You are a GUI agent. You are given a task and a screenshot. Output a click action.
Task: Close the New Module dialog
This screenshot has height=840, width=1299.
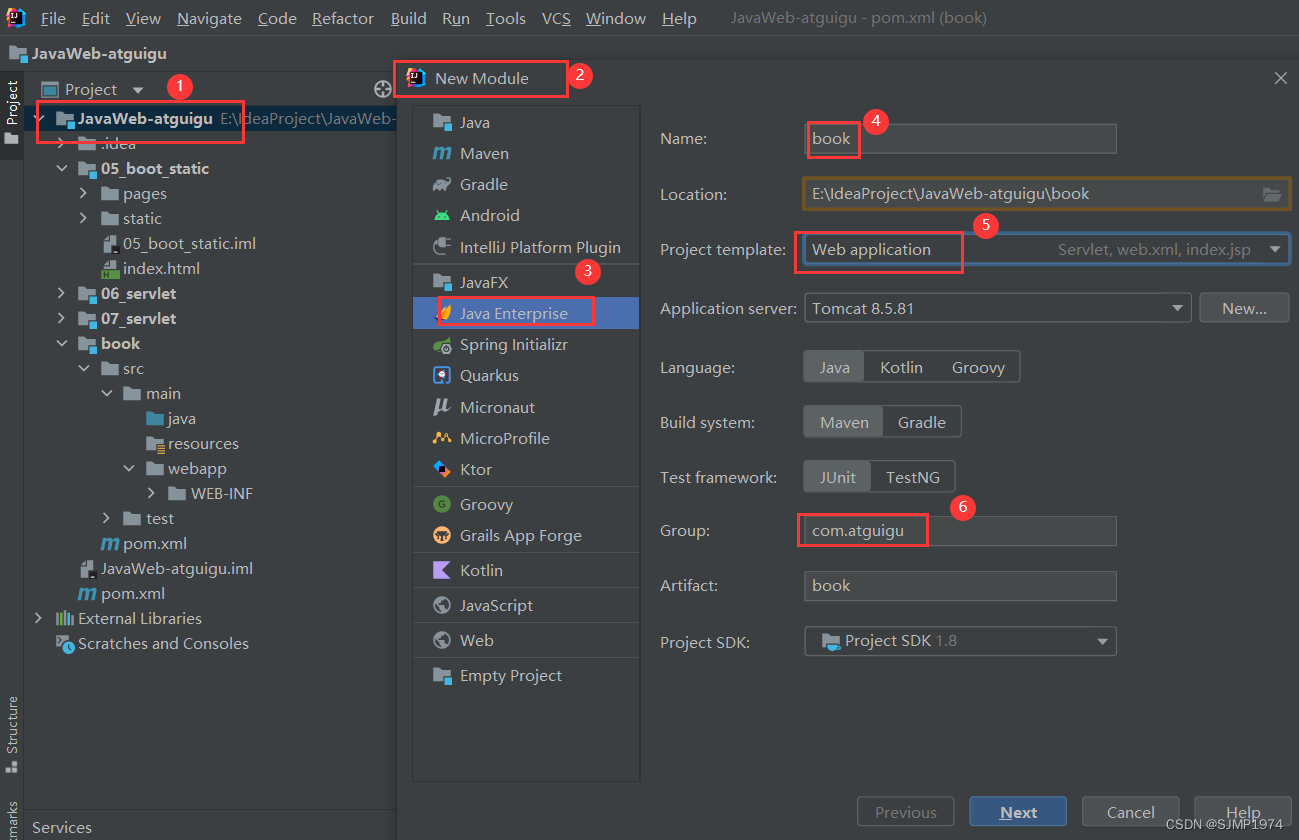1281,78
